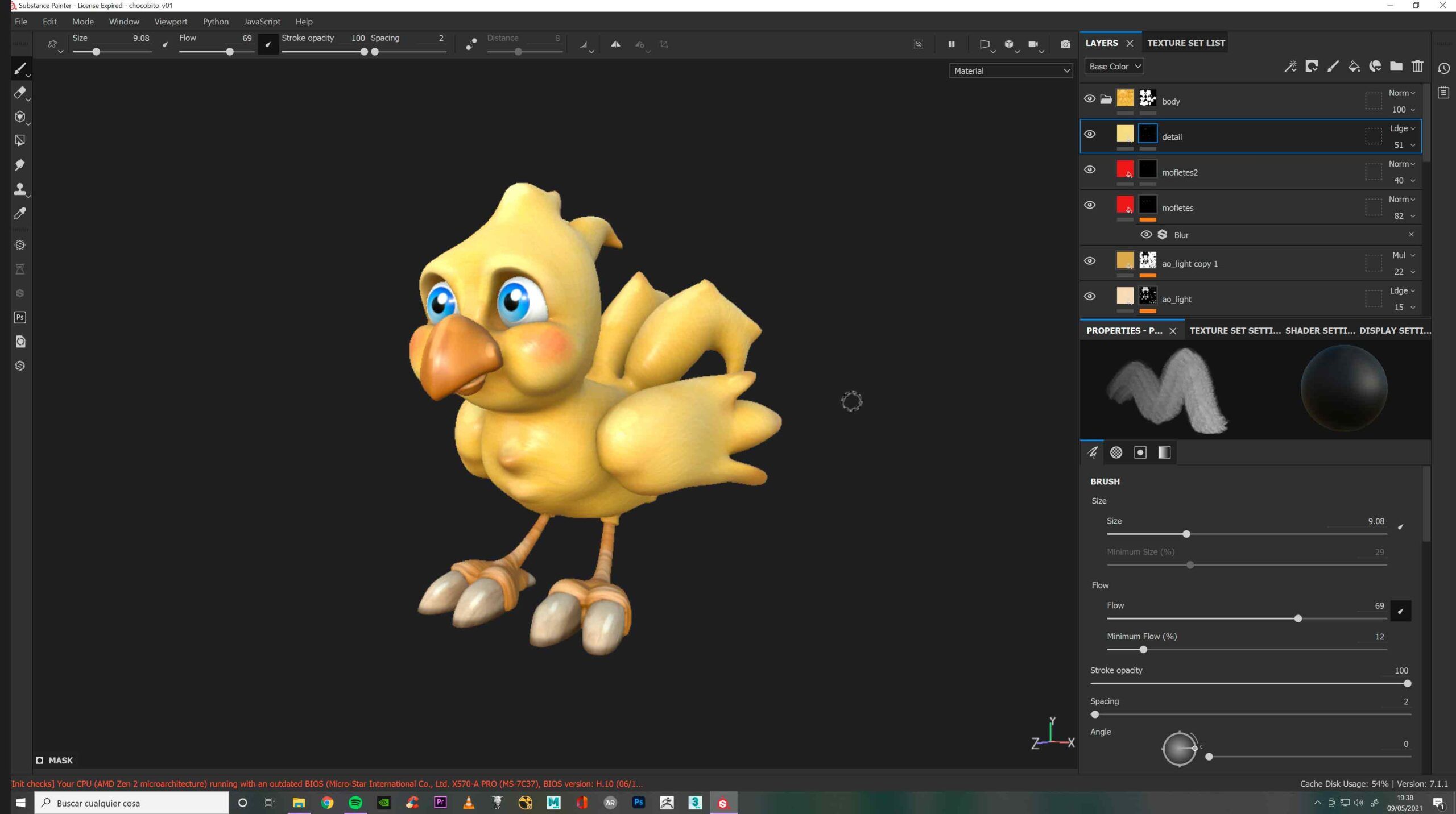The width and height of the screenshot is (1456, 814).
Task: Open opacity dropdown of mofletes2 layer
Action: [x=1404, y=181]
